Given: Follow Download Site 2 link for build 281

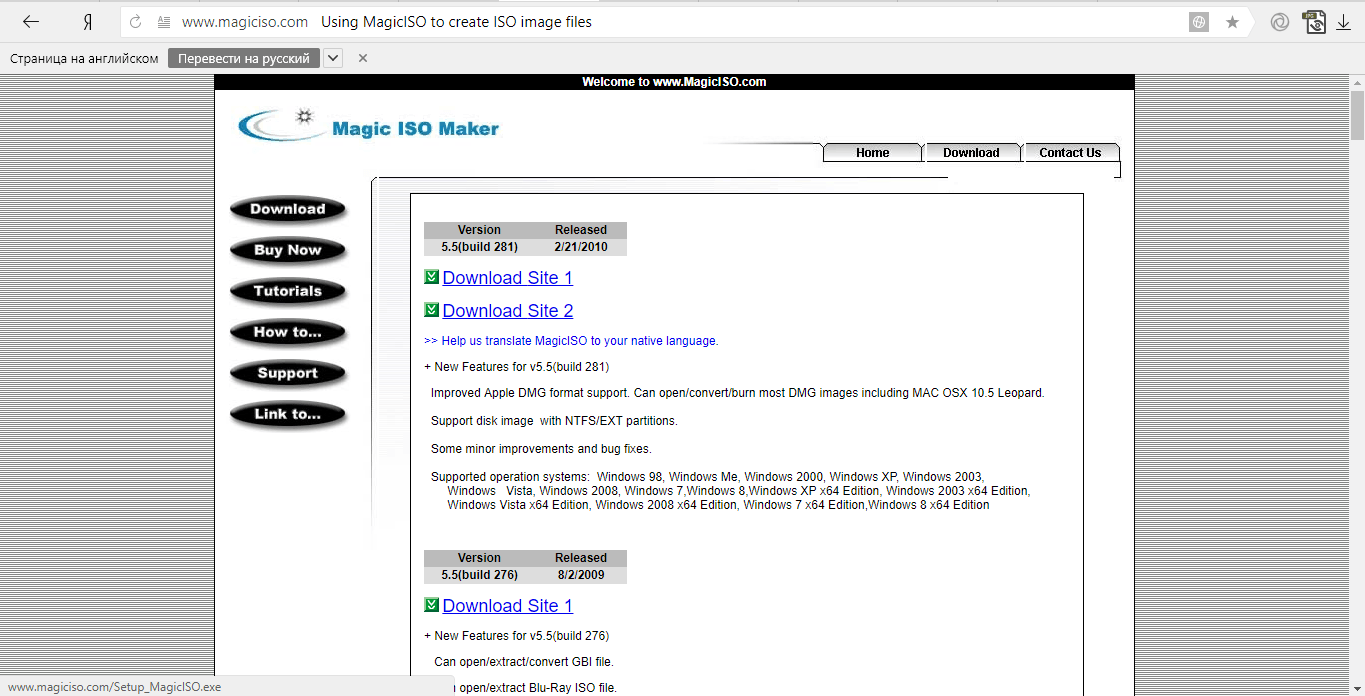Looking at the screenshot, I should 508,311.
